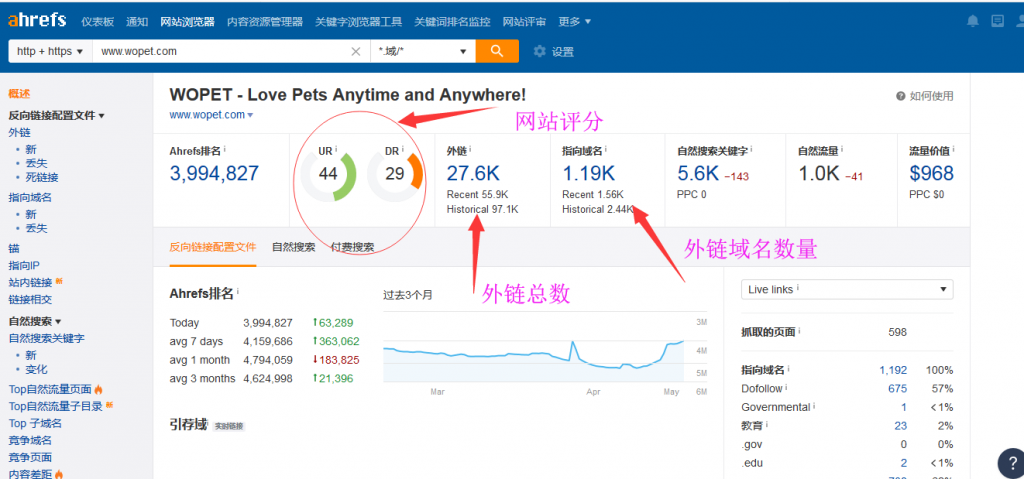Collapse the 反向链接配置文件 sidebar section
Screen dimensions: 1024x479
[57, 116]
